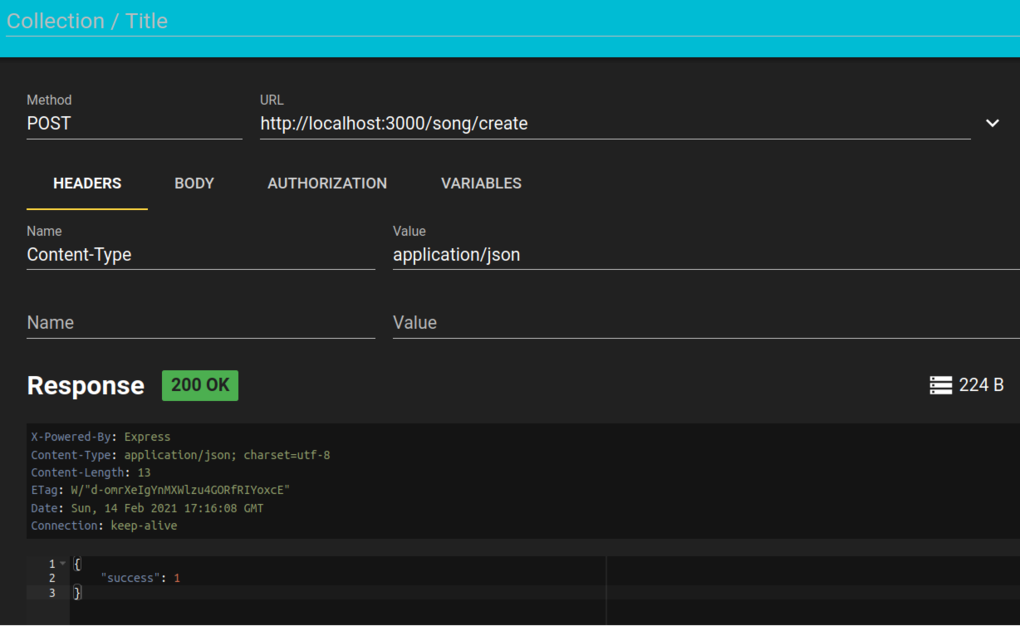The height and width of the screenshot is (626, 1020).
Task: Collapse the JSON fold arrow on line 1
Action: pyautogui.click(x=62, y=564)
